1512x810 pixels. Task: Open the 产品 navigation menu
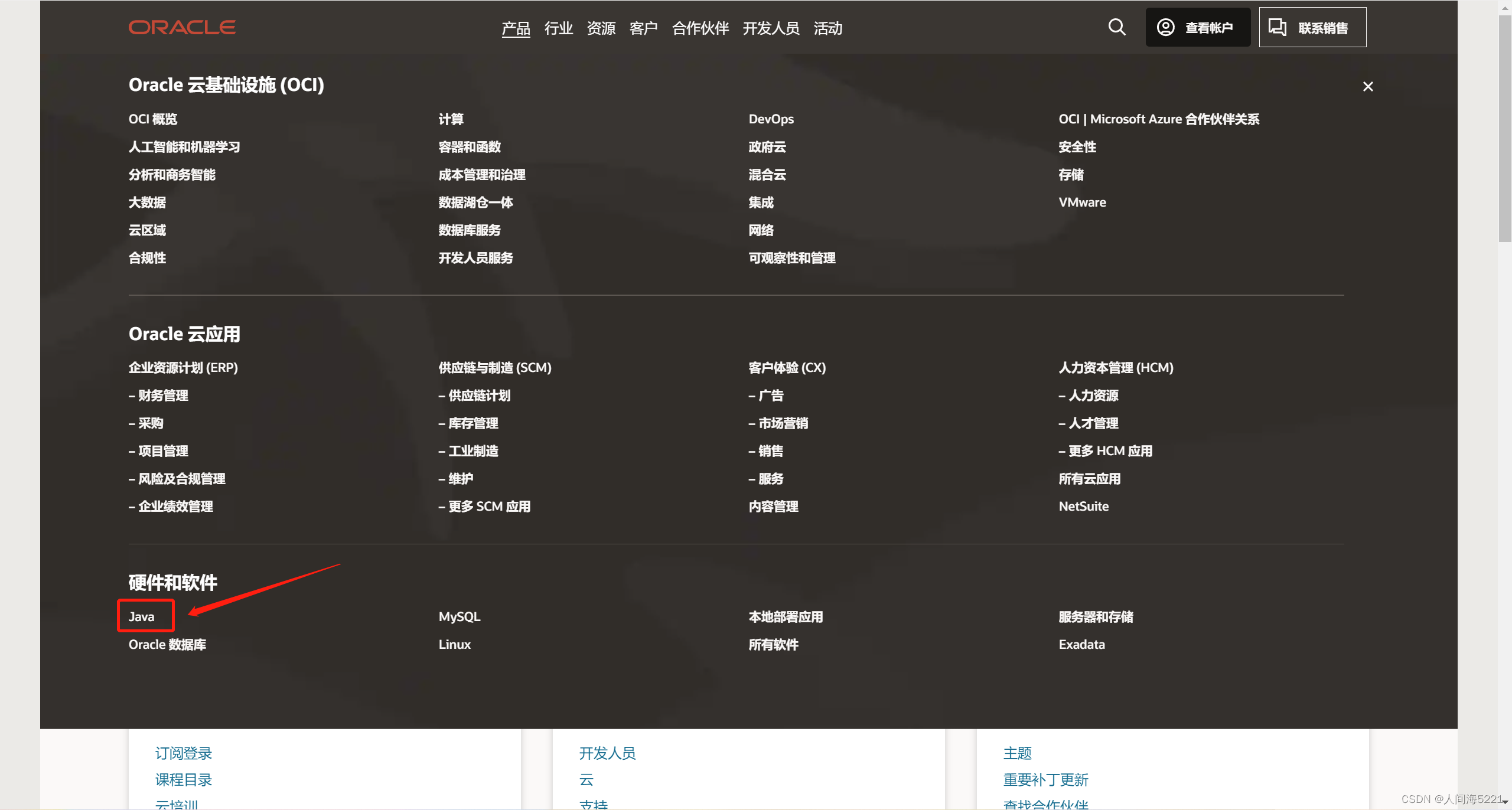516,28
